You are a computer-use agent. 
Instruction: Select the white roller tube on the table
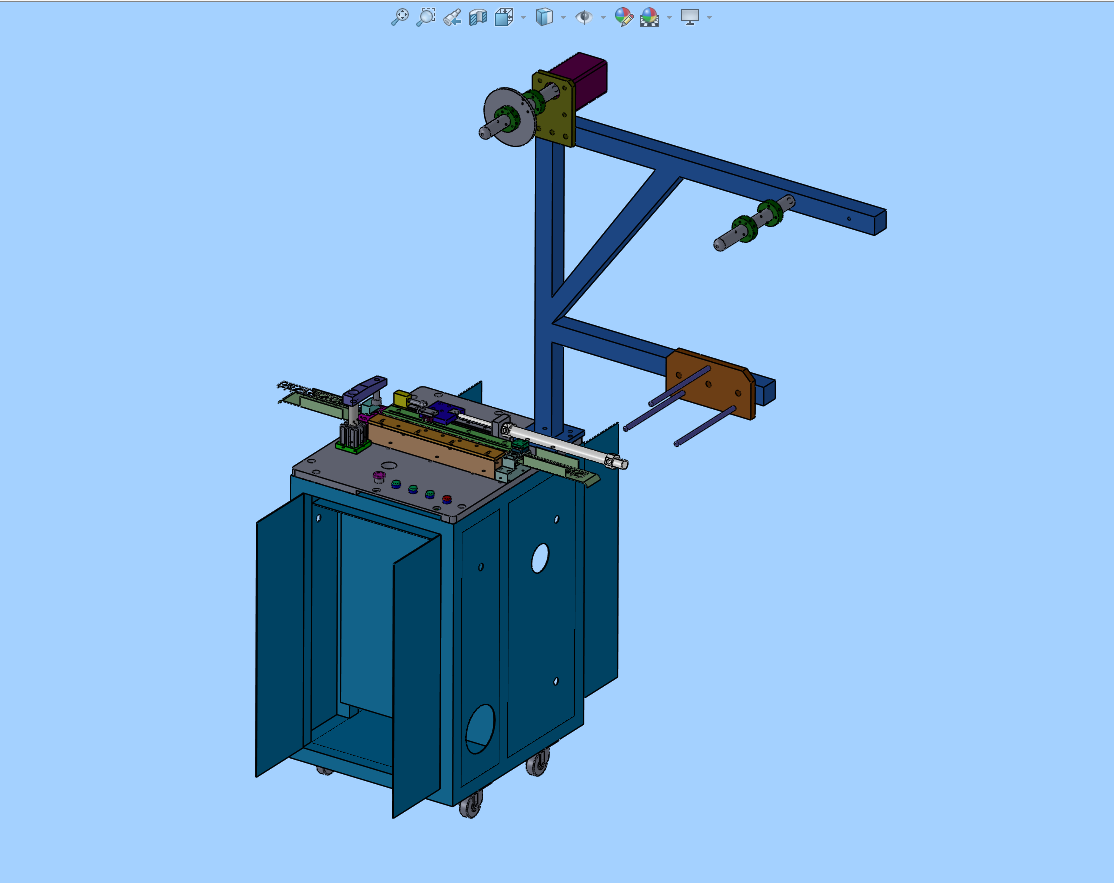pos(565,446)
